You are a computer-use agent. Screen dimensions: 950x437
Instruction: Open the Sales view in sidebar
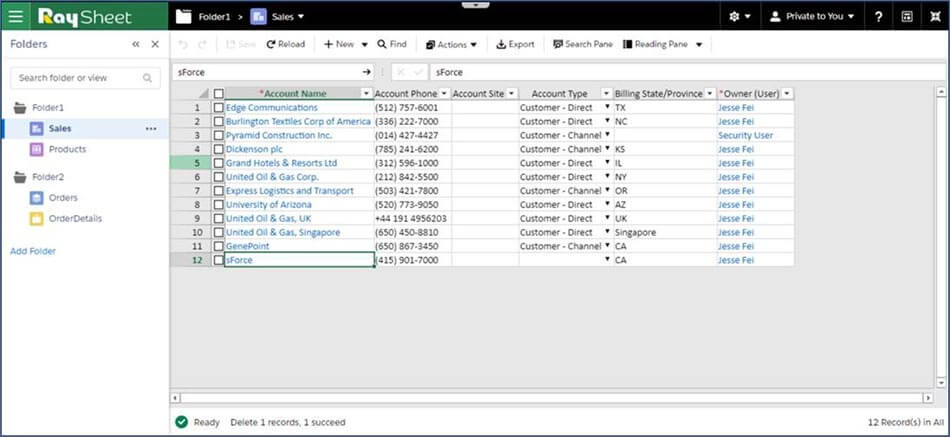[60, 128]
